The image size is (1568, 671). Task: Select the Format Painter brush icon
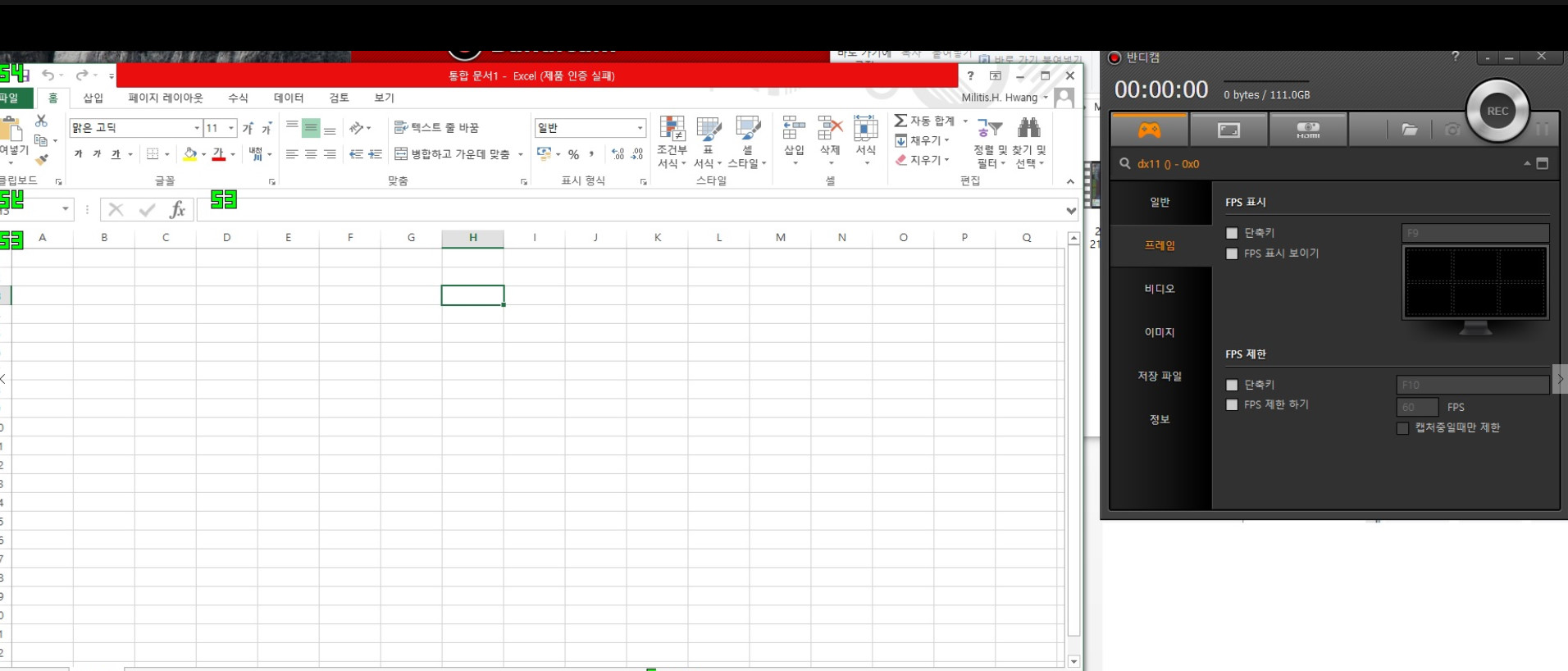tap(41, 159)
